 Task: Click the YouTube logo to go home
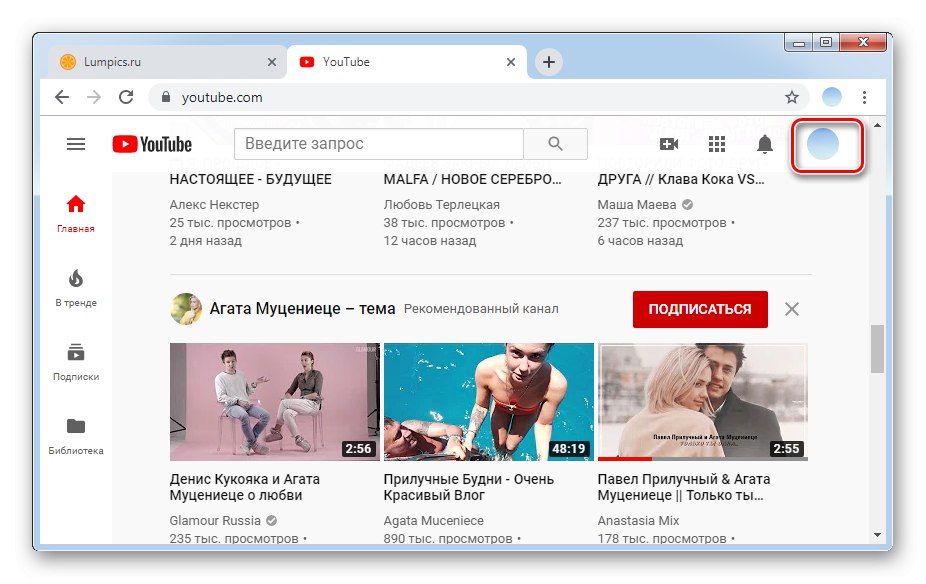click(150, 143)
